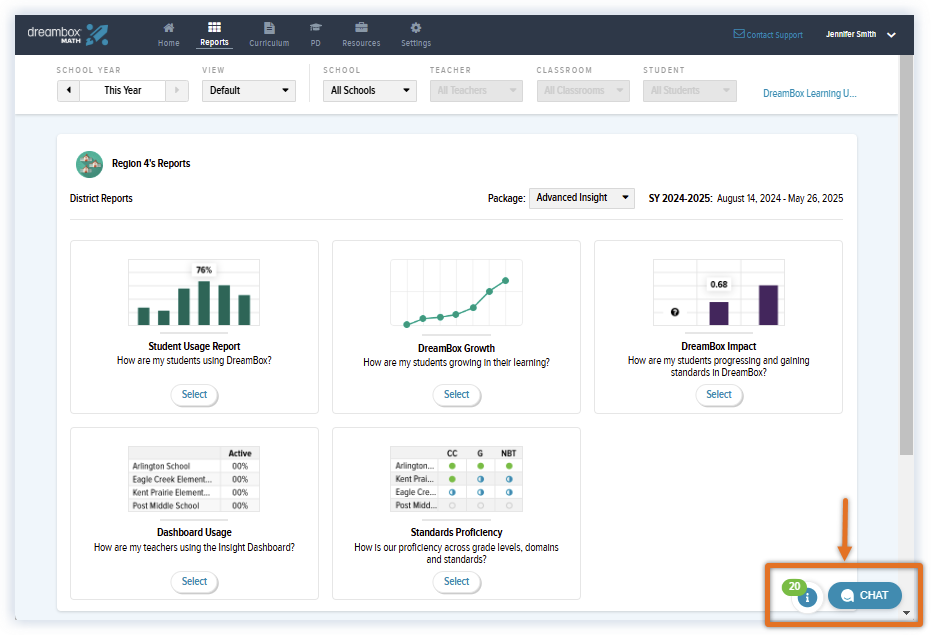Click the DreamBox Growth title
Screen dimensions: 934x635
click(456, 348)
